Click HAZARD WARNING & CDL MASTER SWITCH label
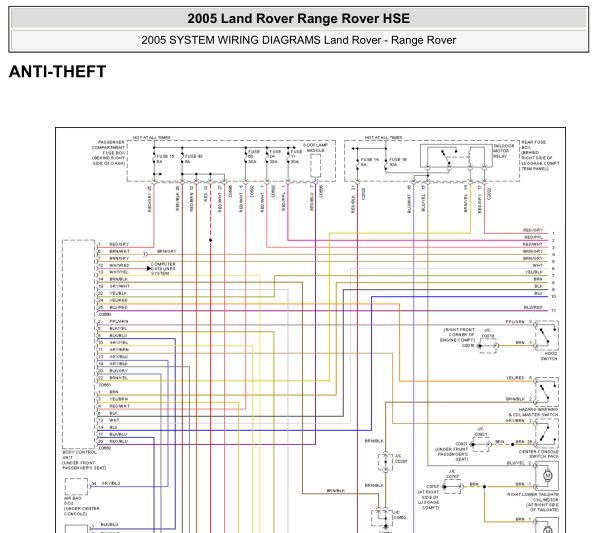 533,412
